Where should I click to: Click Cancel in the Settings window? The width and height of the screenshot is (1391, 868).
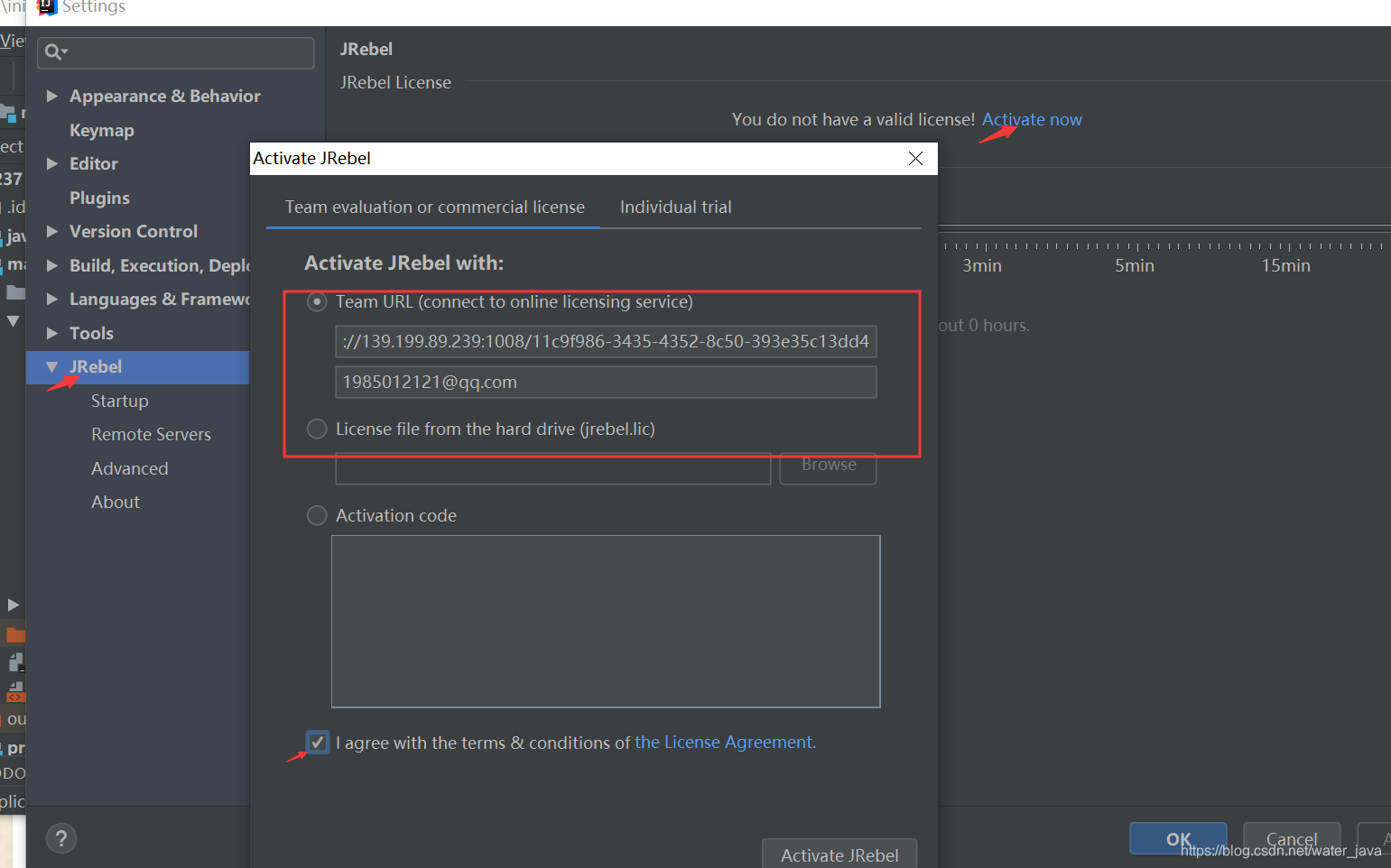point(1292,838)
